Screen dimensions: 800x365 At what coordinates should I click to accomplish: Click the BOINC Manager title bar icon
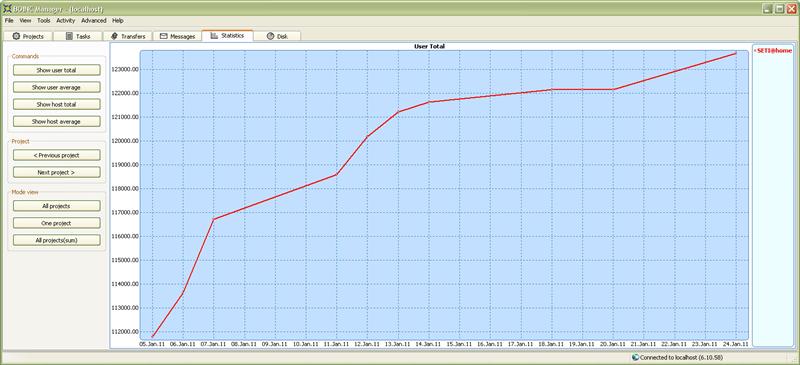[7, 9]
